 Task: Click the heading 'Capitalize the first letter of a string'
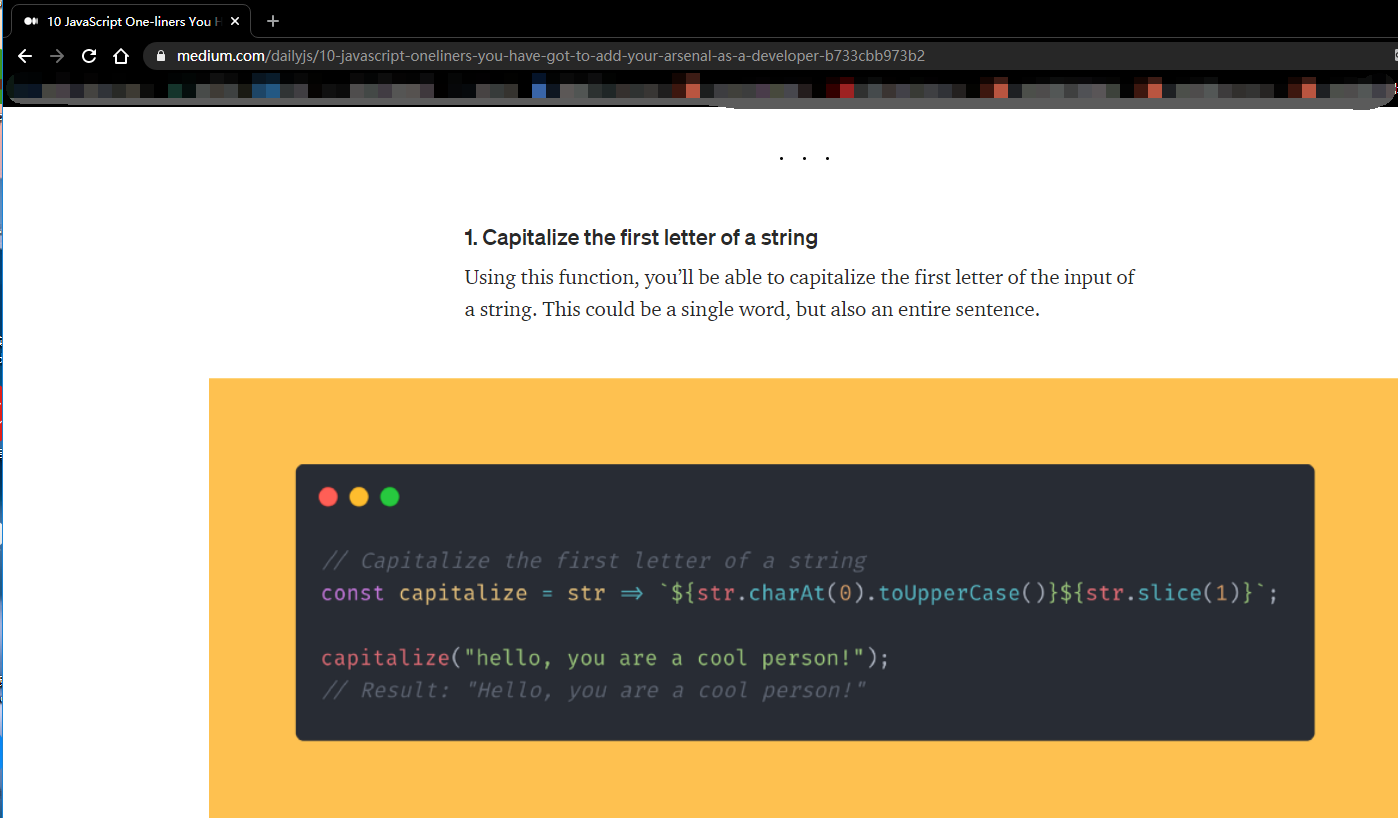[x=641, y=238]
